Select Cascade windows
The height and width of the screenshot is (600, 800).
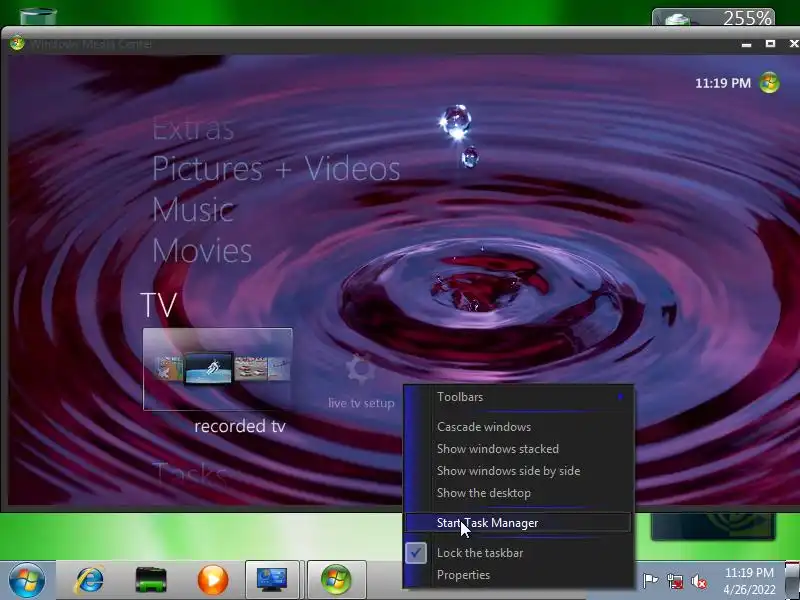(518, 427)
